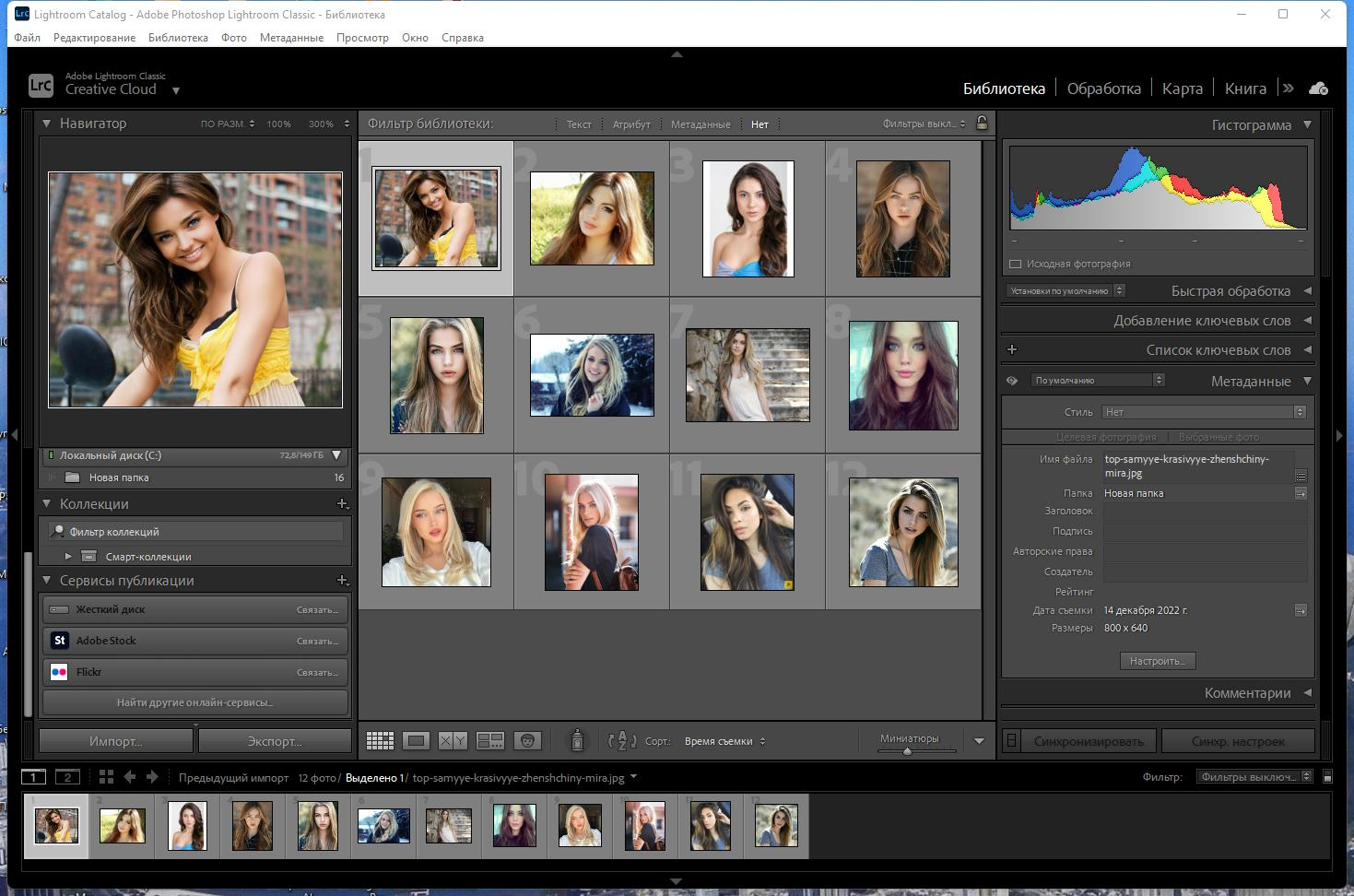Click Найти другие онлайн-сервисы button
This screenshot has height=896, width=1354.
(x=194, y=702)
